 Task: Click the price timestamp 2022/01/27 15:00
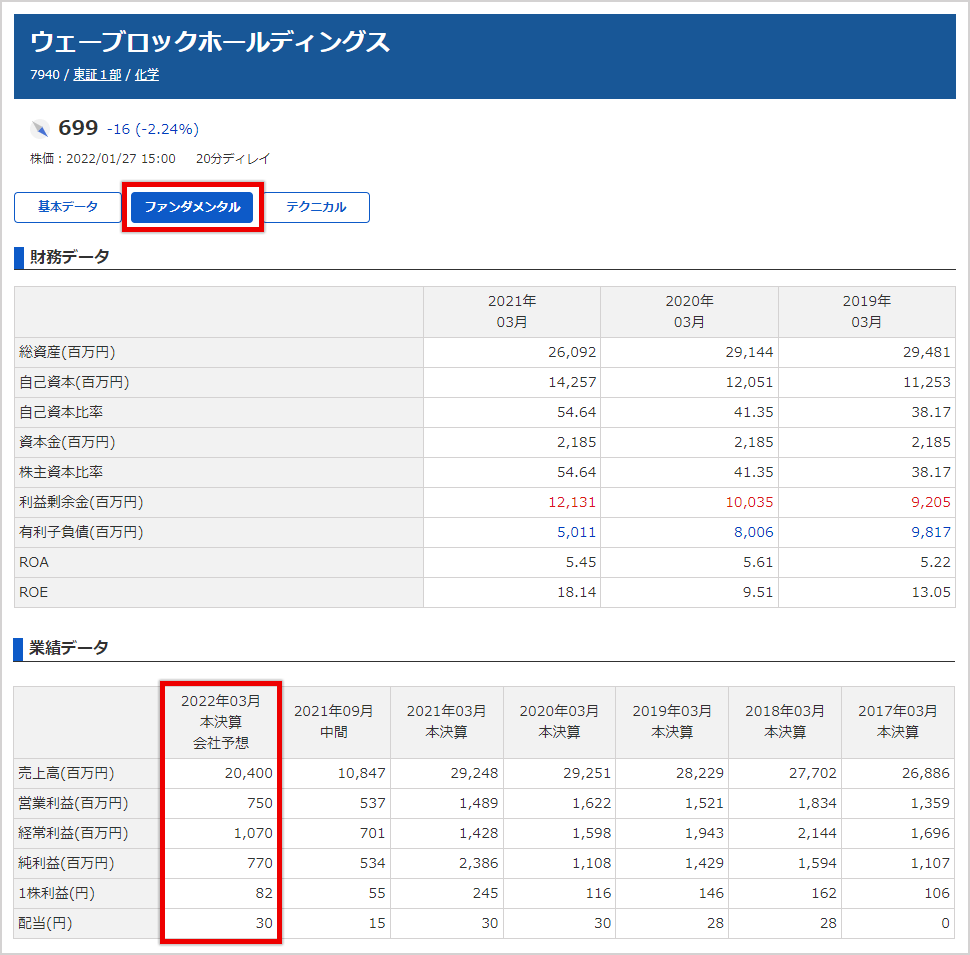click(121, 159)
